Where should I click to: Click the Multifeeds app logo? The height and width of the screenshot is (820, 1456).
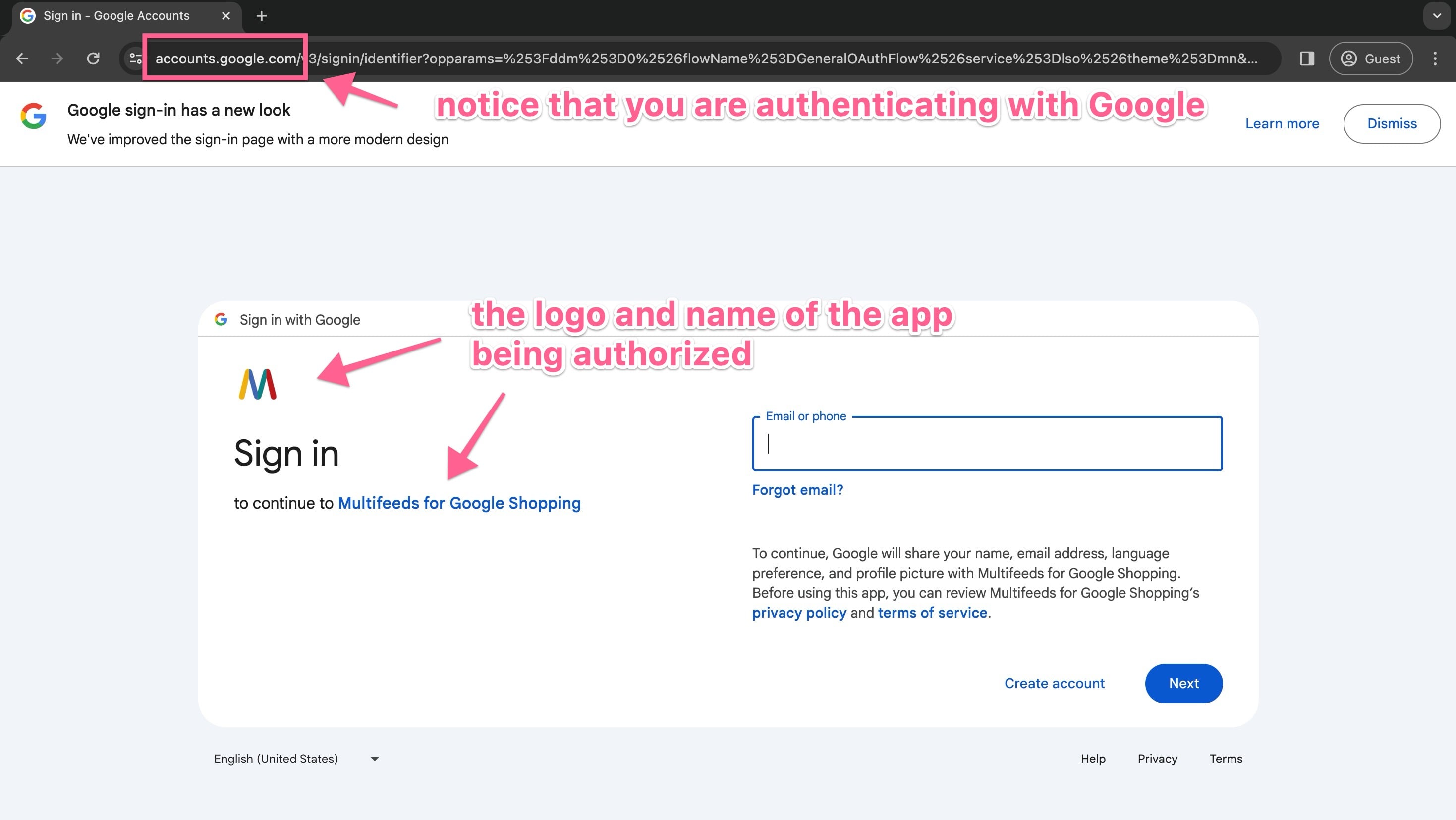(257, 384)
